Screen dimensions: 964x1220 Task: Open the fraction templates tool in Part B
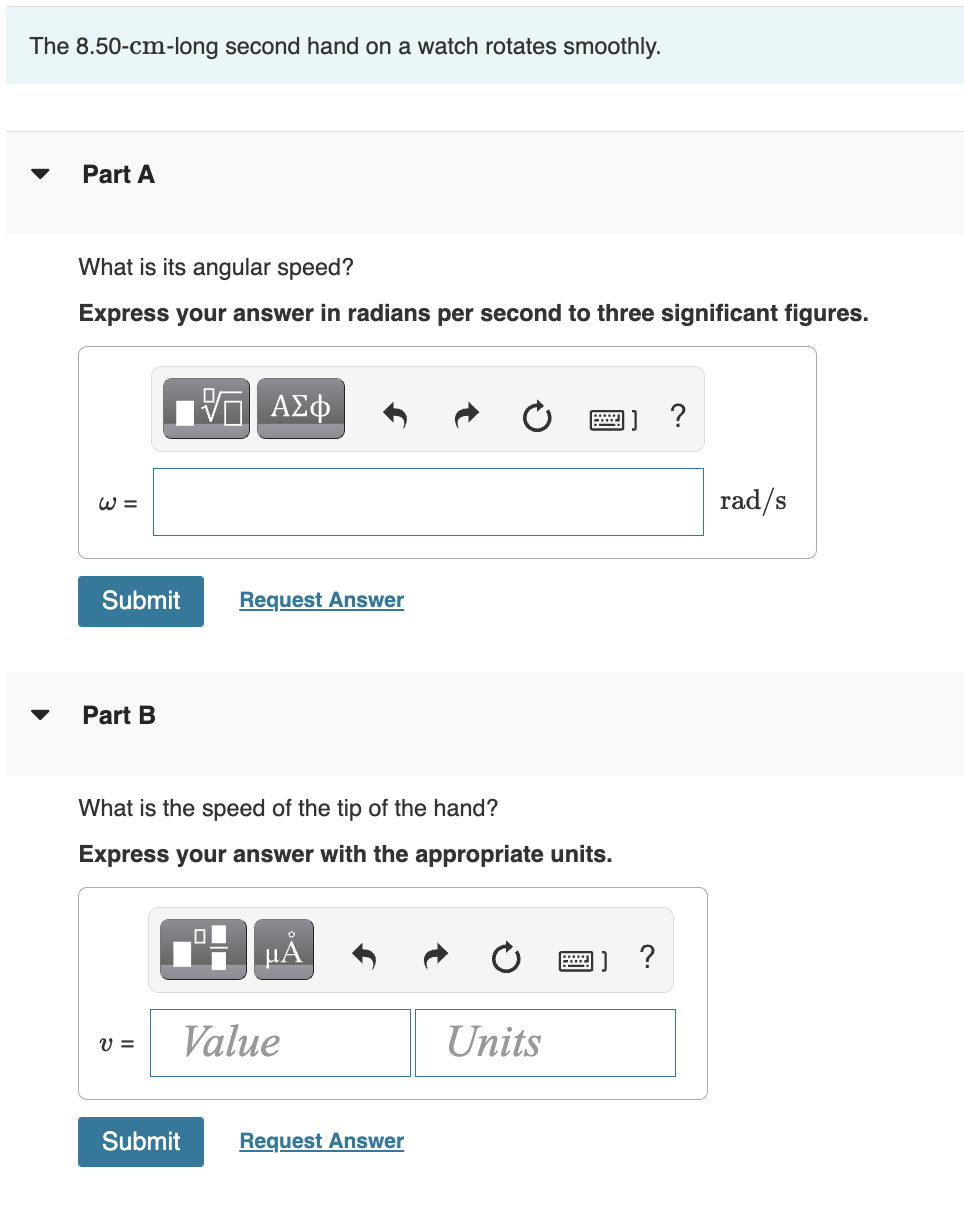[x=203, y=949]
